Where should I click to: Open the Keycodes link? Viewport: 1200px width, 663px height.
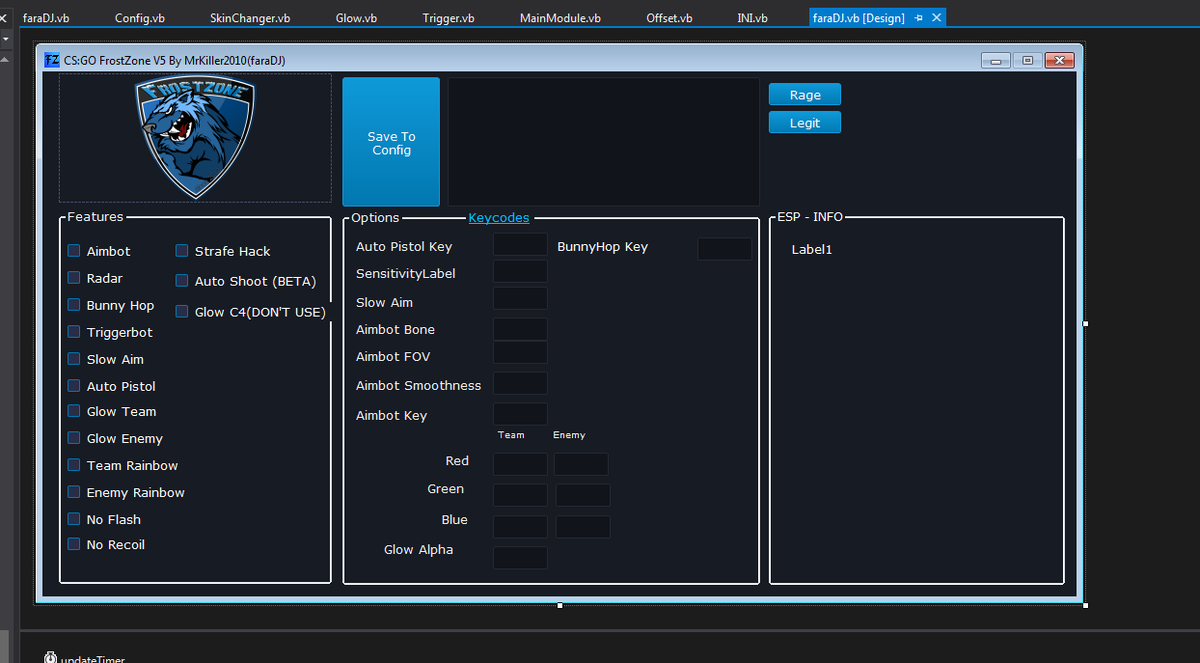coord(499,218)
